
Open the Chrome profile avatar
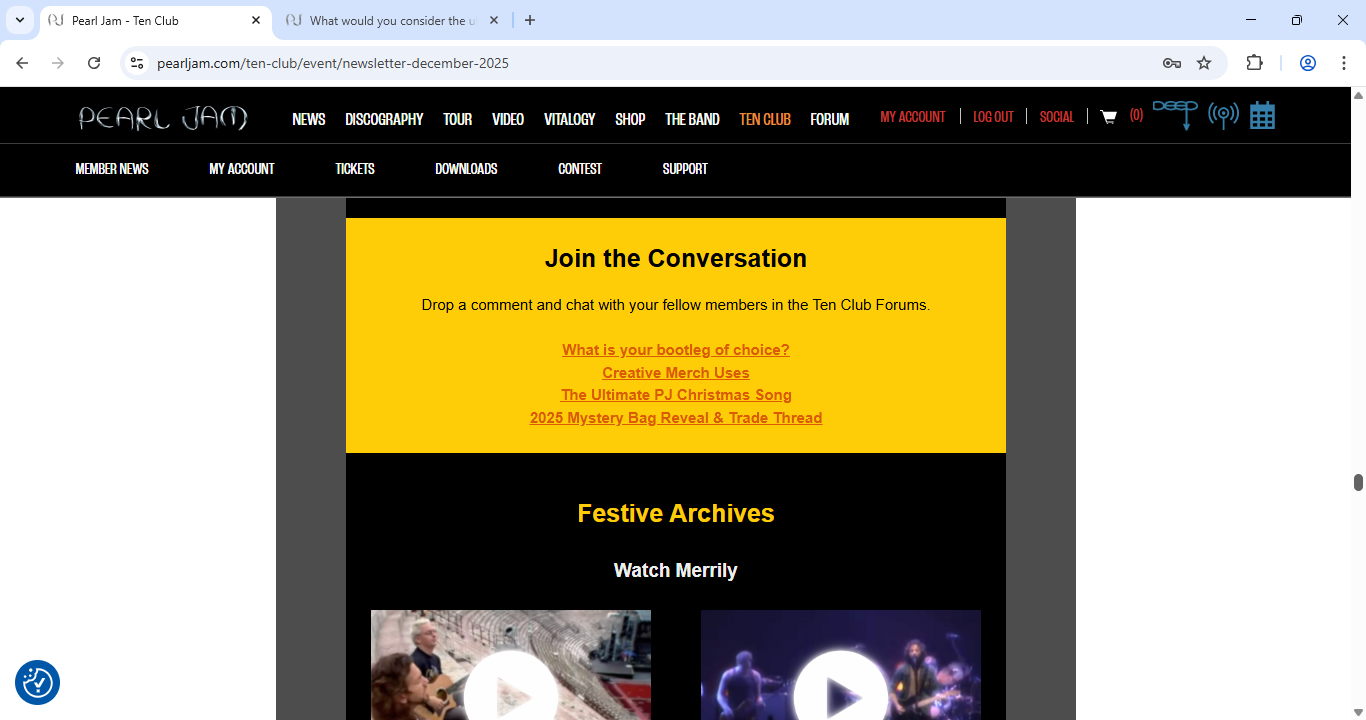(1307, 63)
